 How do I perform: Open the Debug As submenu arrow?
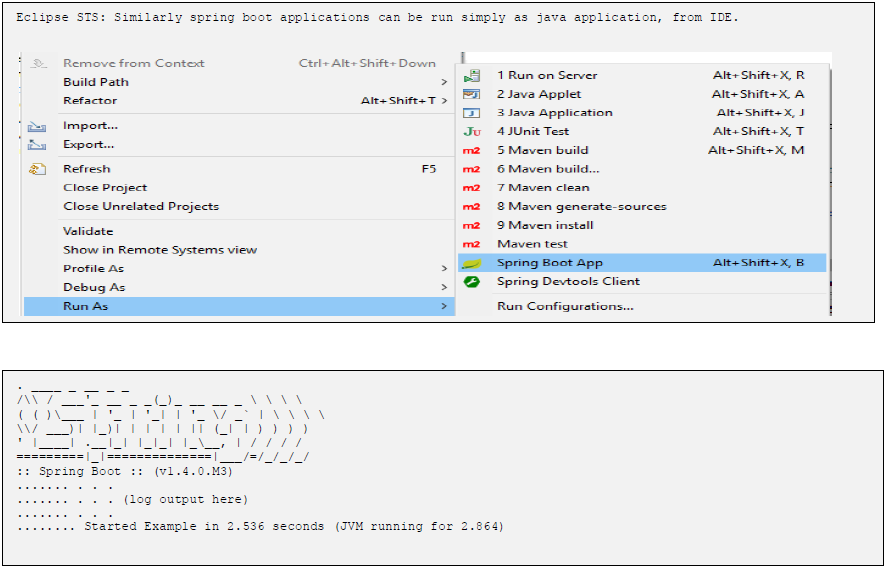click(x=444, y=288)
